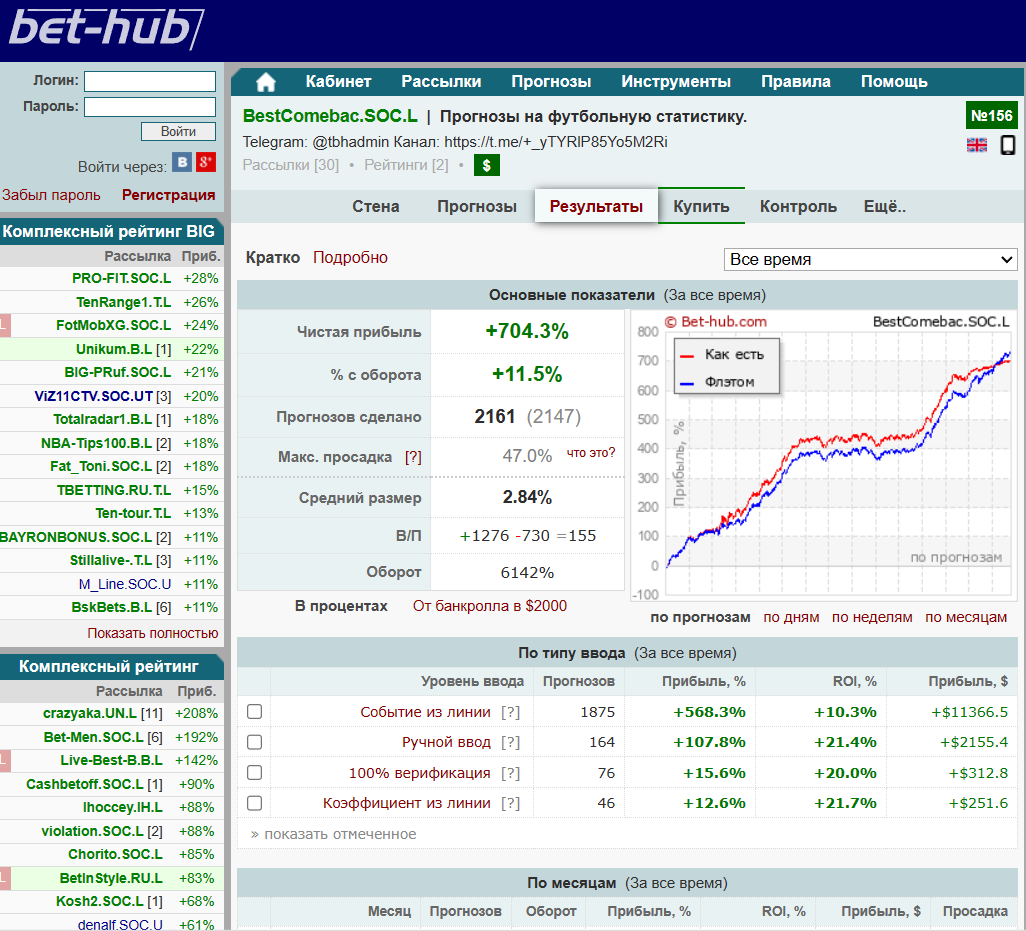Click inside the Логин input field

[x=150, y=82]
